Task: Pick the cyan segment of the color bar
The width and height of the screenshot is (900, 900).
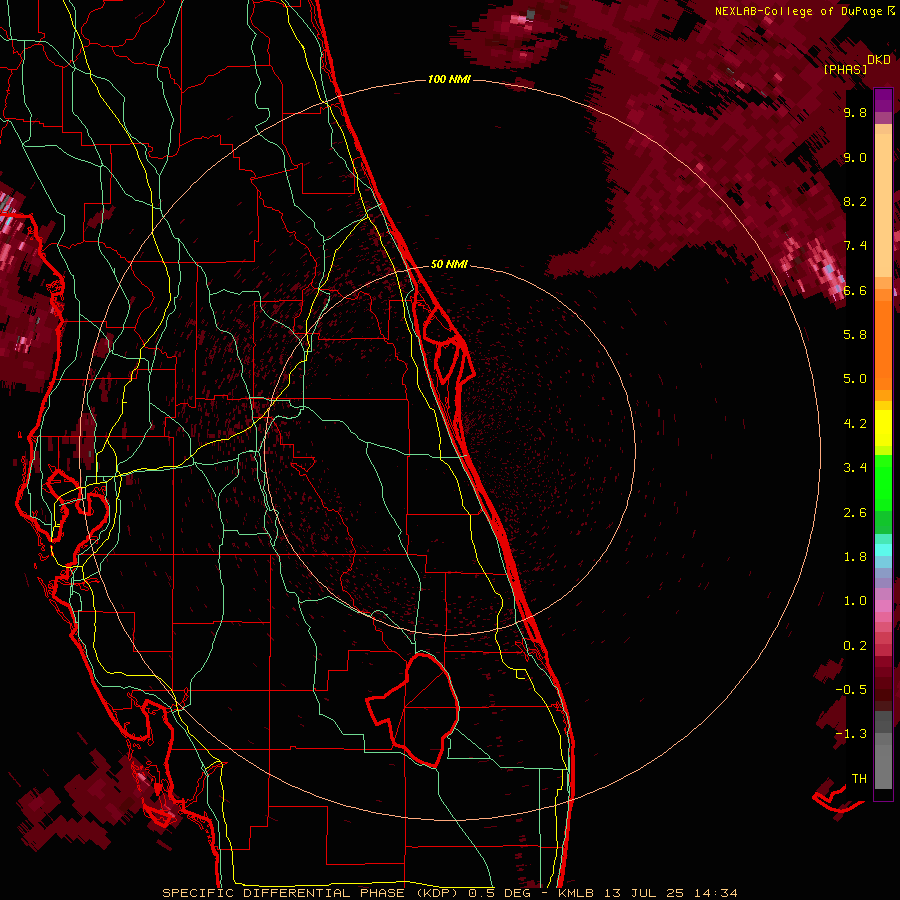Action: [x=883, y=550]
